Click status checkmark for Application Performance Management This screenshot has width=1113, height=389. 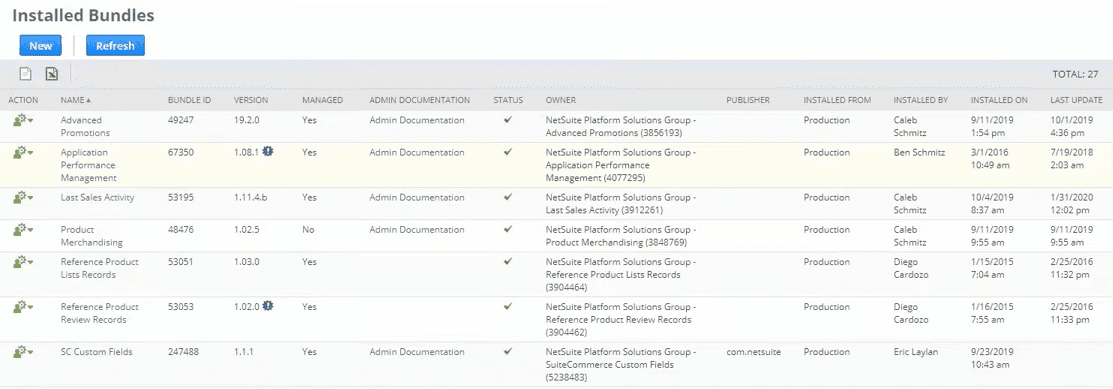pyautogui.click(x=508, y=152)
